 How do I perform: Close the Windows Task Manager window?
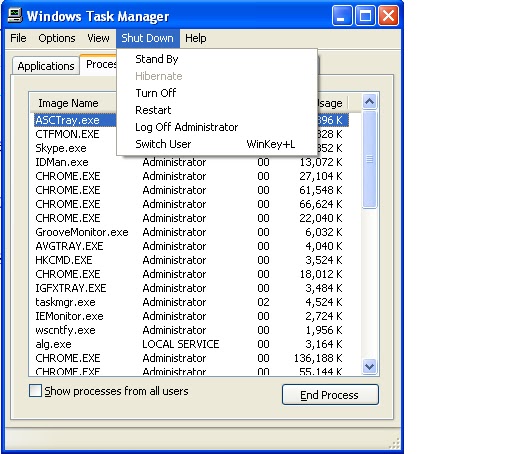click(388, 15)
